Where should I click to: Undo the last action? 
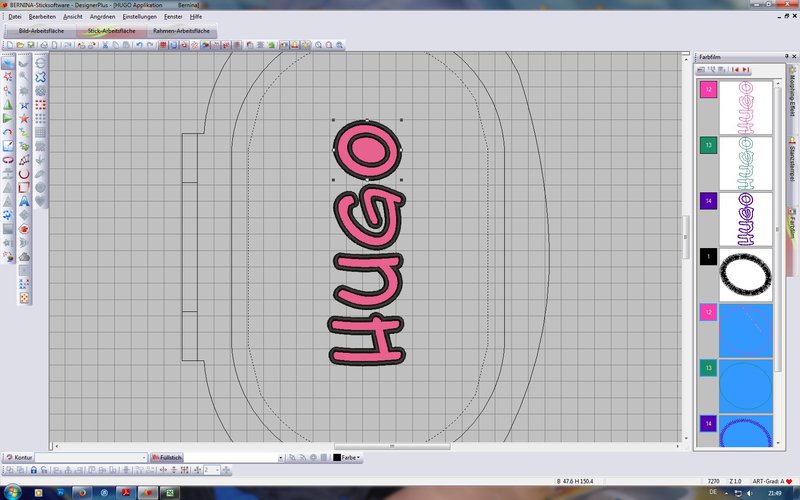(139, 45)
